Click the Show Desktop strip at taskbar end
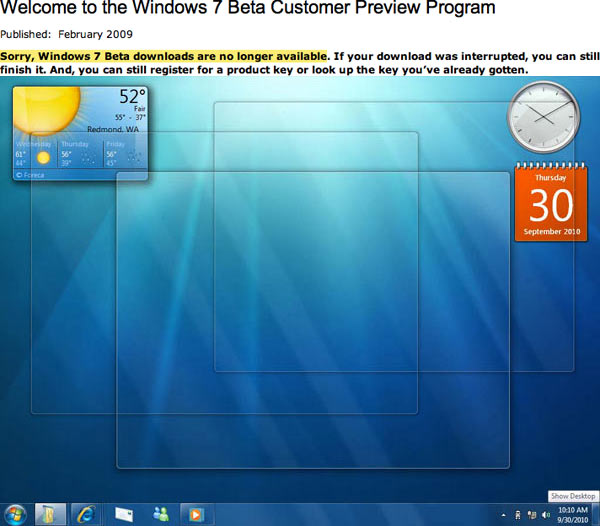This screenshot has height=526, width=600. click(596, 515)
